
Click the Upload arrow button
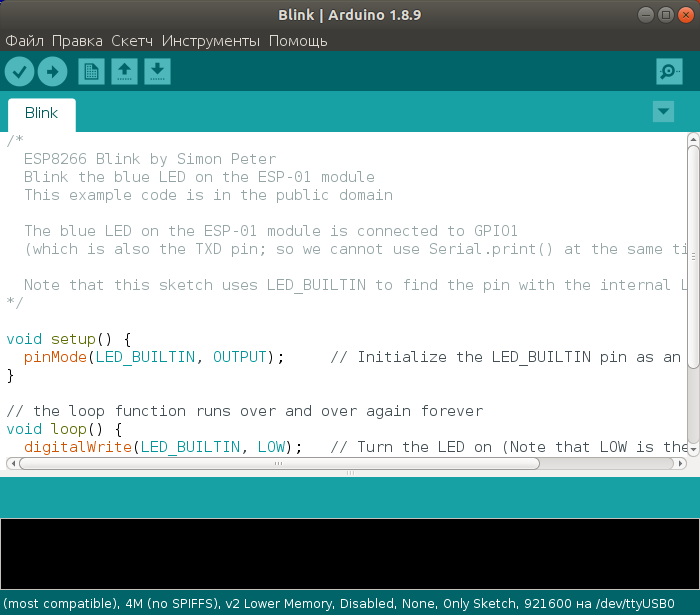pyautogui.click(x=52, y=71)
